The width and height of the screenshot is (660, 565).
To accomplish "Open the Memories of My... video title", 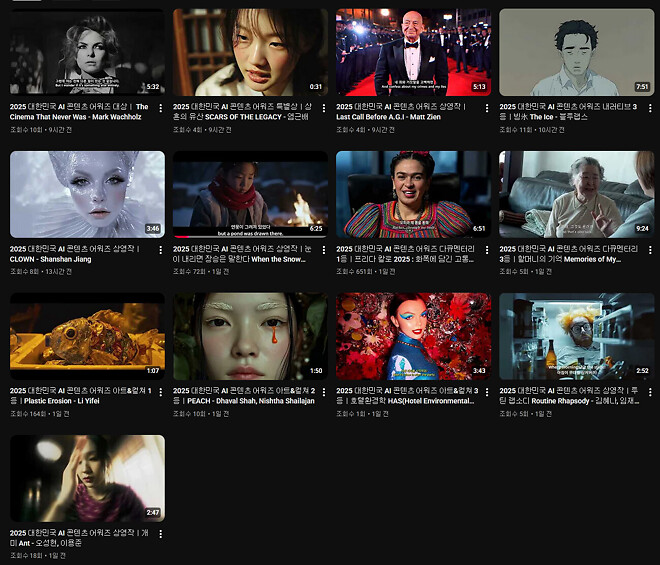I will pos(569,254).
